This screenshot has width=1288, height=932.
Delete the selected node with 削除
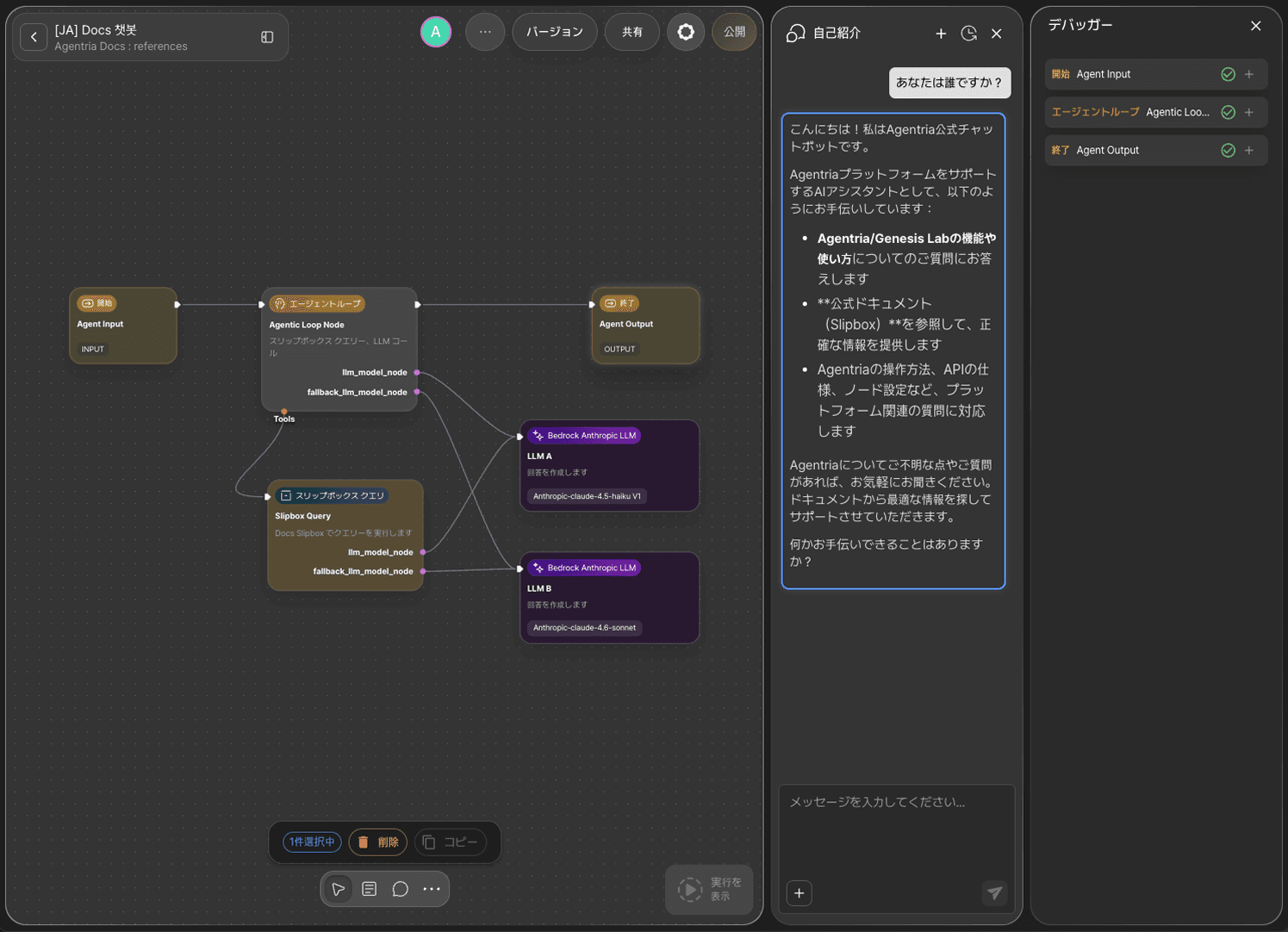pyautogui.click(x=378, y=842)
